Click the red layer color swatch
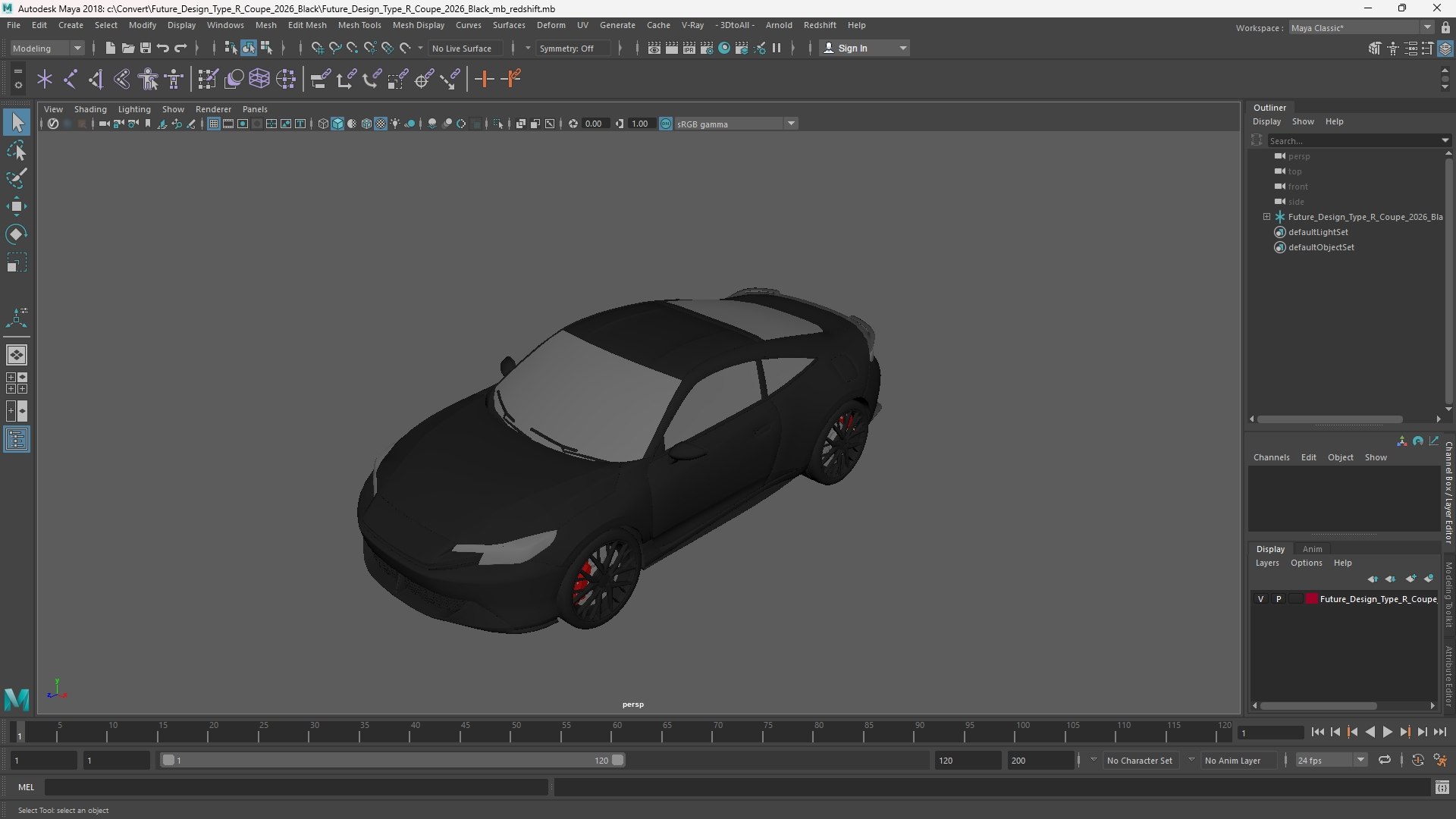This screenshot has width=1456, height=819. (1312, 599)
